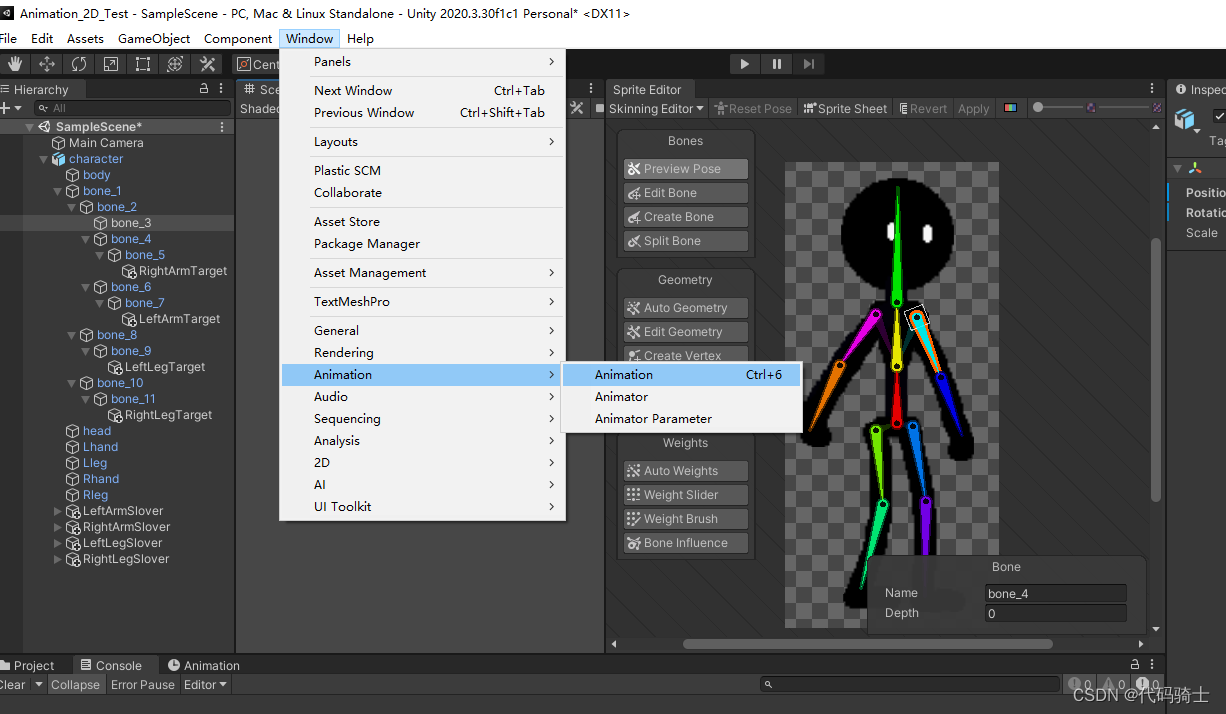Select the Rect tool in the toolbar
Screen dimensions: 1226x714
143,64
